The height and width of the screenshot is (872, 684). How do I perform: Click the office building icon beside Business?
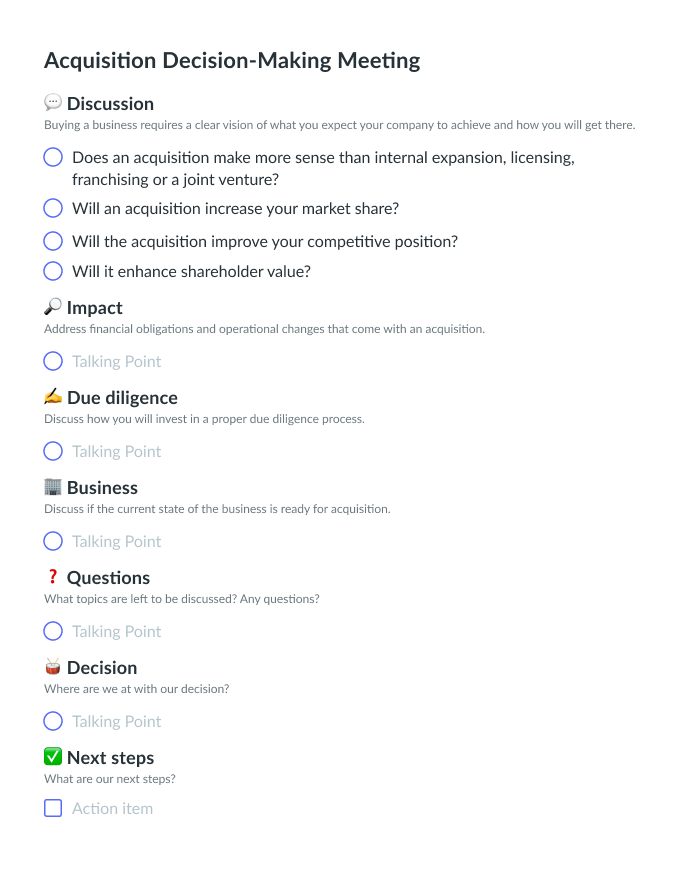pyautogui.click(x=53, y=487)
